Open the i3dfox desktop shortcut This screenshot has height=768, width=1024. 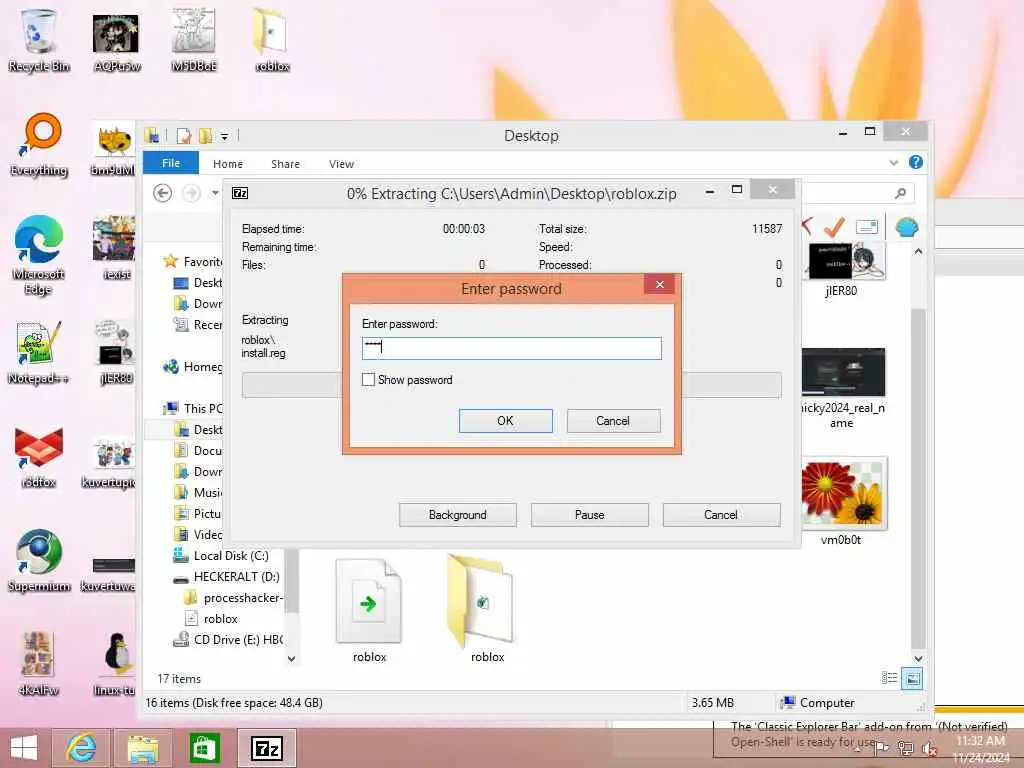39,457
